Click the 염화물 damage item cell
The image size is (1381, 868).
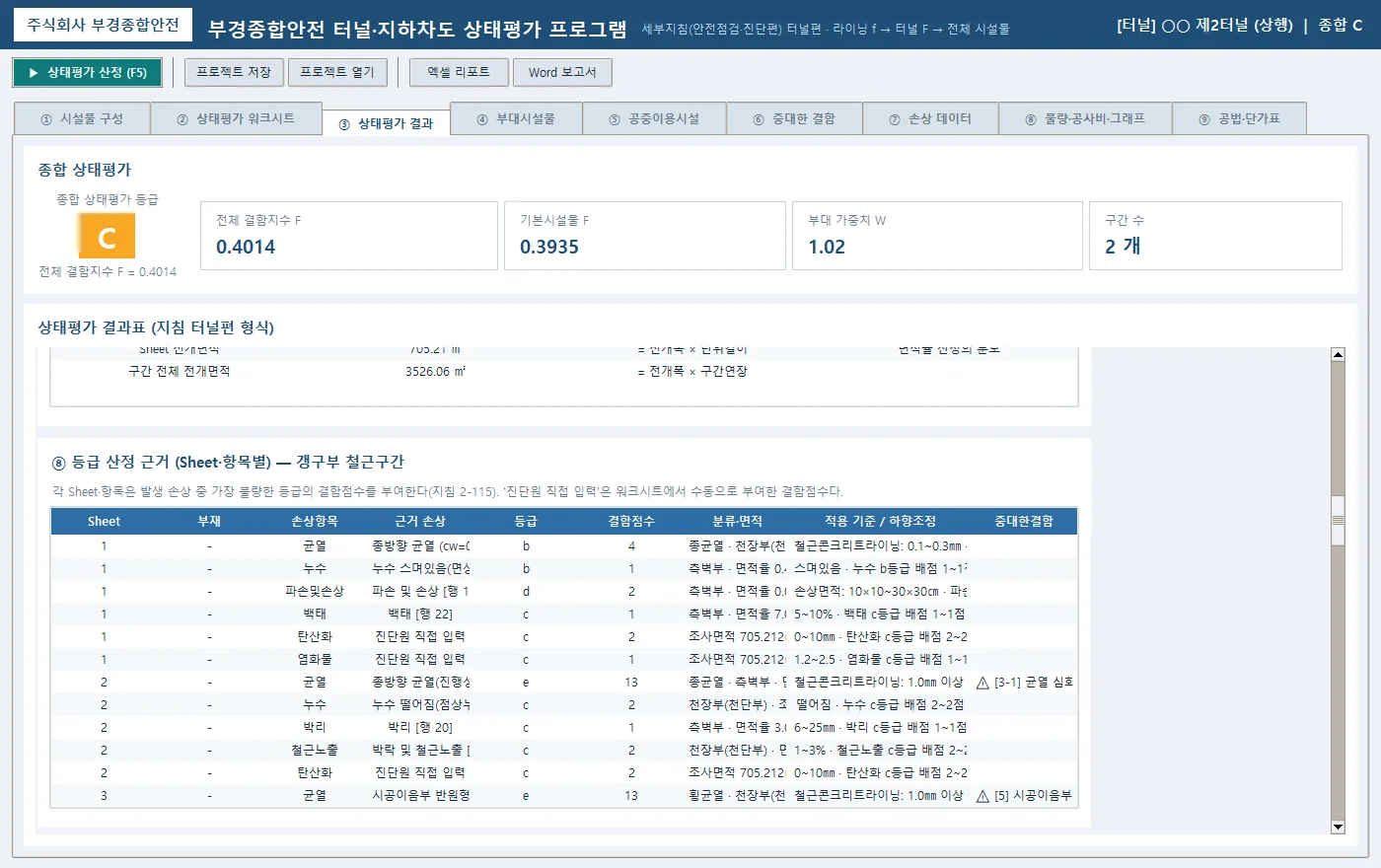315,660
